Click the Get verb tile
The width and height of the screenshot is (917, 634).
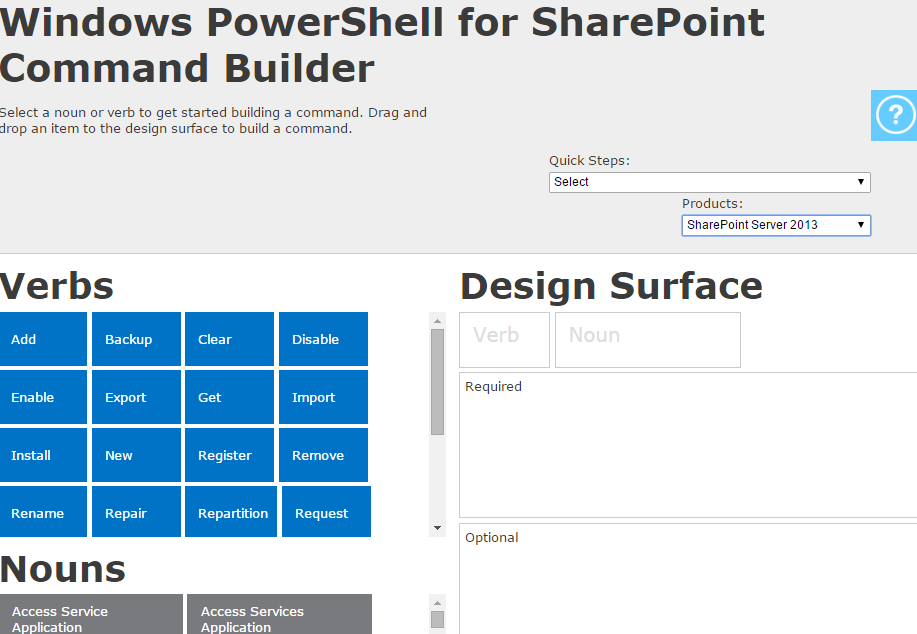point(229,397)
